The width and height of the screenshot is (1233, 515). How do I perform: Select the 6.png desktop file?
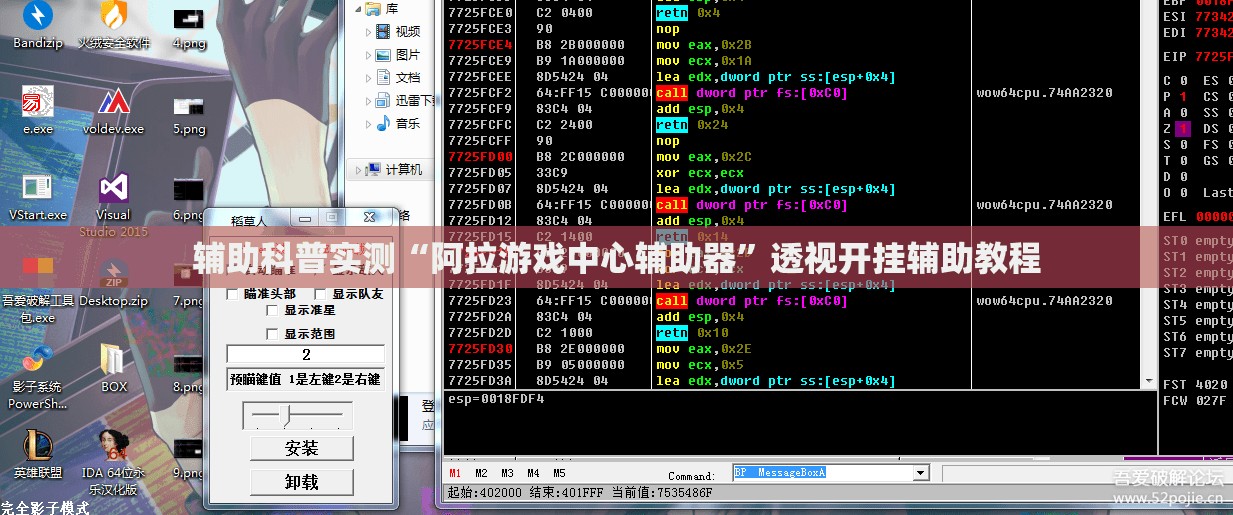[189, 198]
